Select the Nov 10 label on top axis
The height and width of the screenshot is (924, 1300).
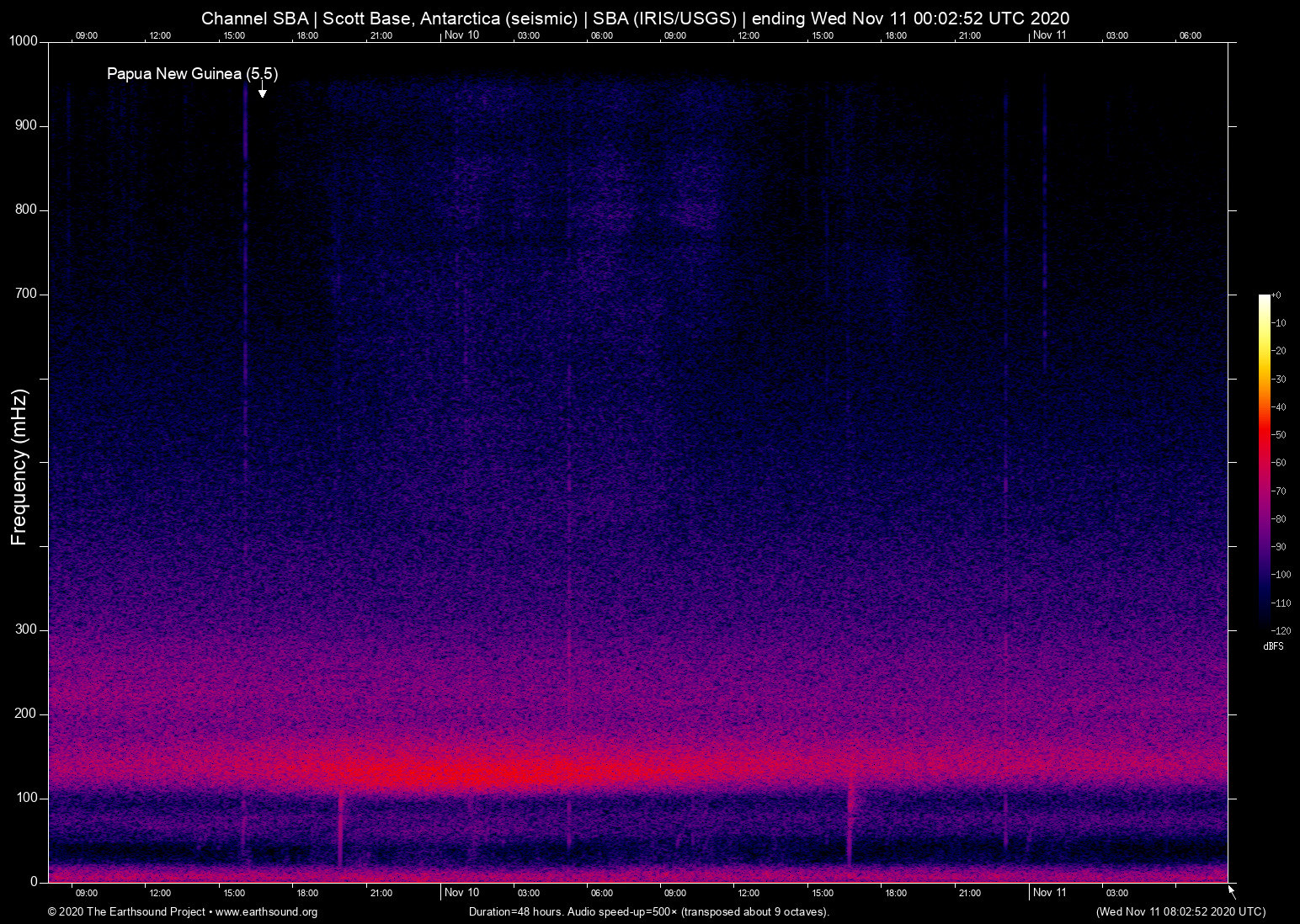(x=461, y=35)
